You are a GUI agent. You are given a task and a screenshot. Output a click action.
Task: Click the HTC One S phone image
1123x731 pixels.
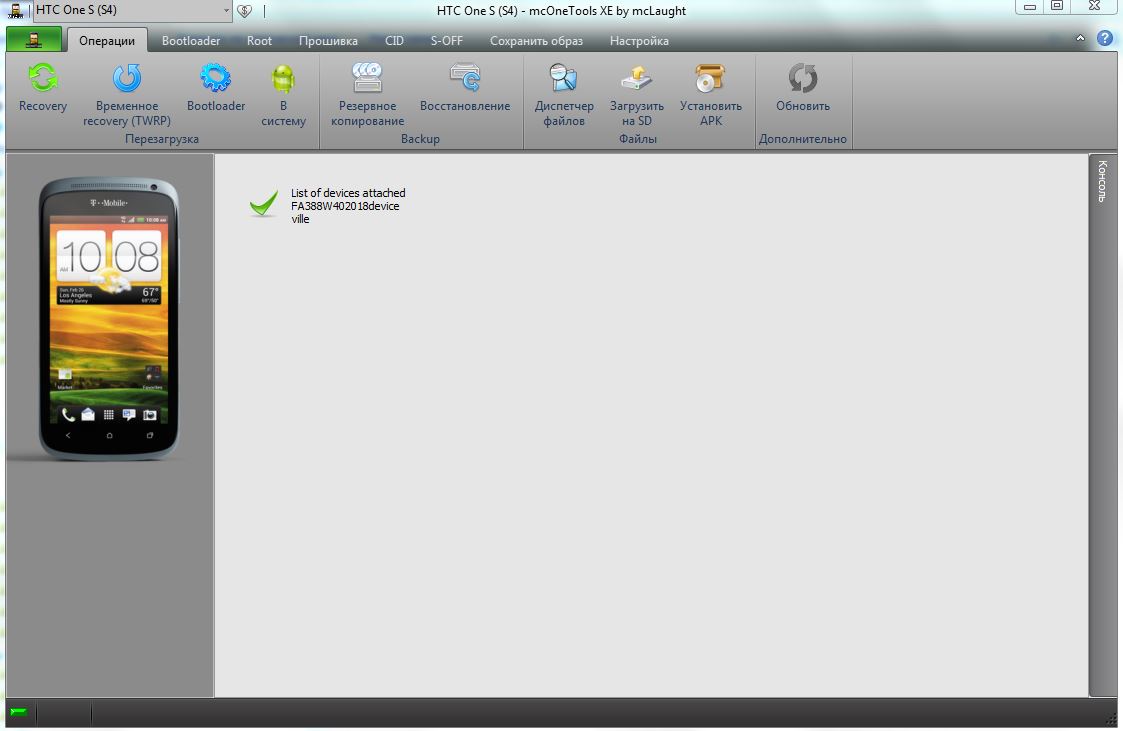109,319
